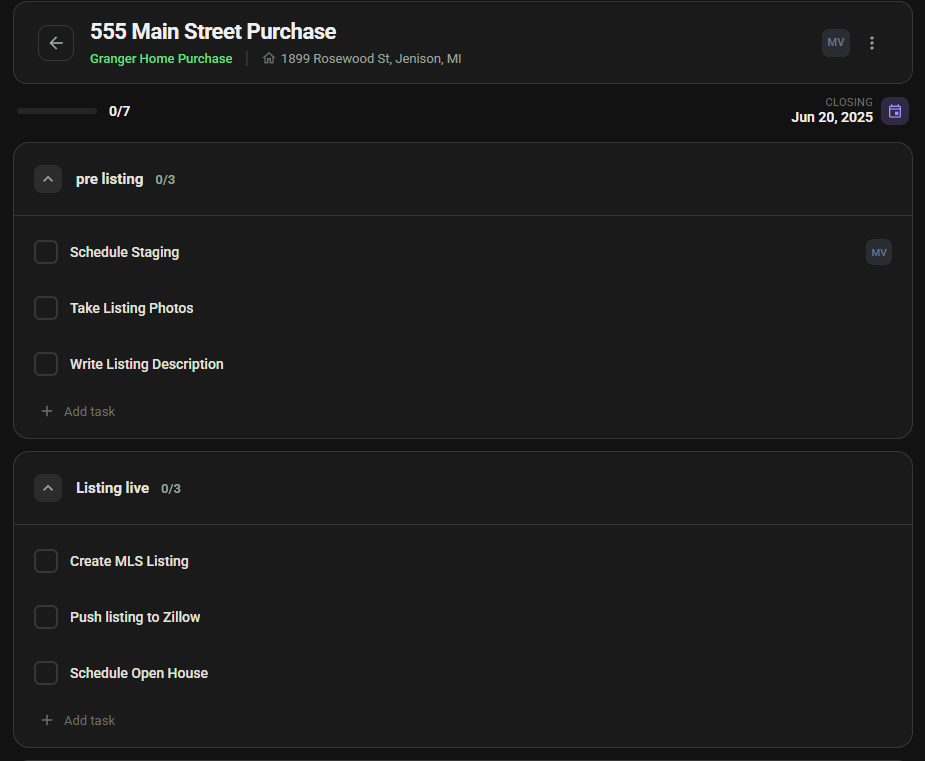Click the 0/7 task progress bar

[57, 111]
